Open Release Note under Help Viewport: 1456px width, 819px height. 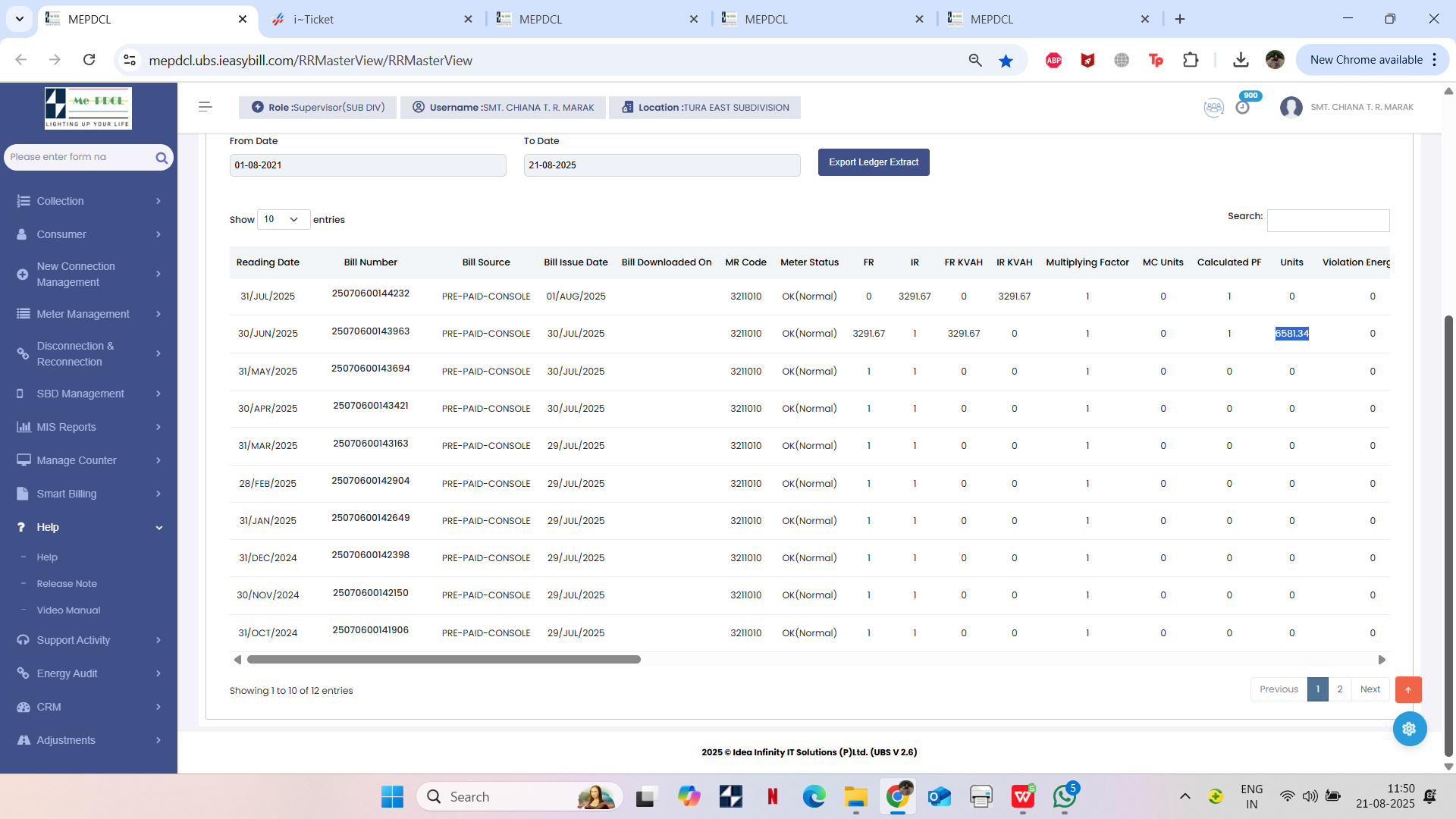click(x=67, y=584)
